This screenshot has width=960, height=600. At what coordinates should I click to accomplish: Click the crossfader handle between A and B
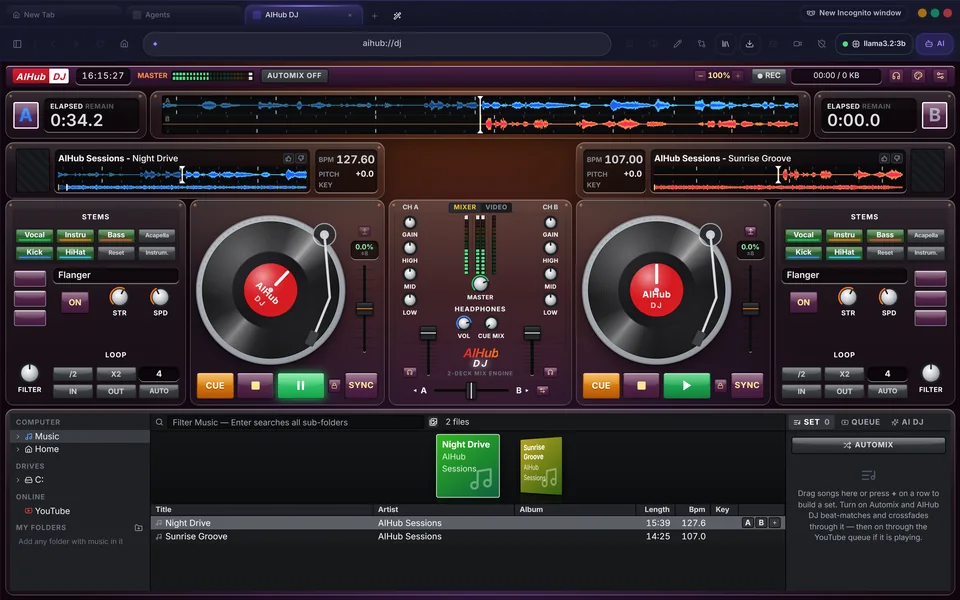(x=470, y=391)
